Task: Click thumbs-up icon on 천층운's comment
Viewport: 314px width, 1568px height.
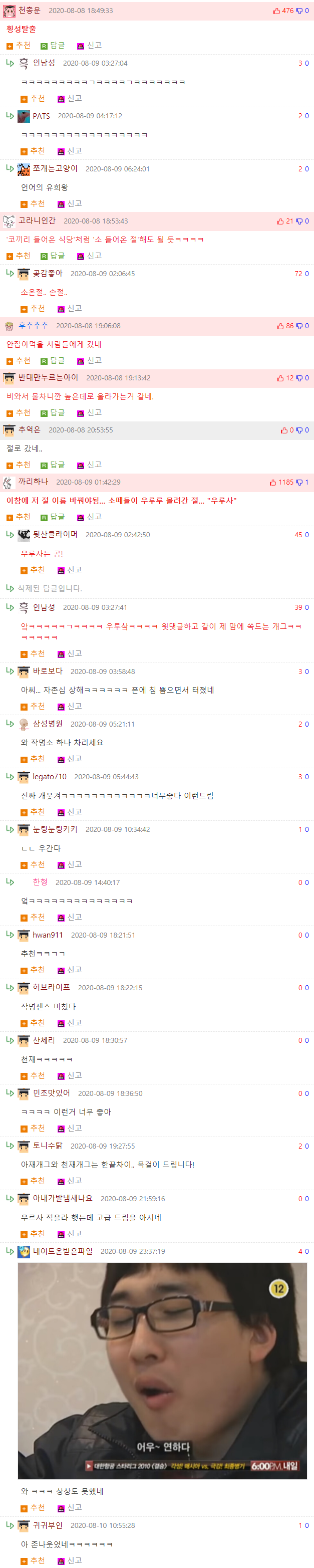Action: pos(277,11)
